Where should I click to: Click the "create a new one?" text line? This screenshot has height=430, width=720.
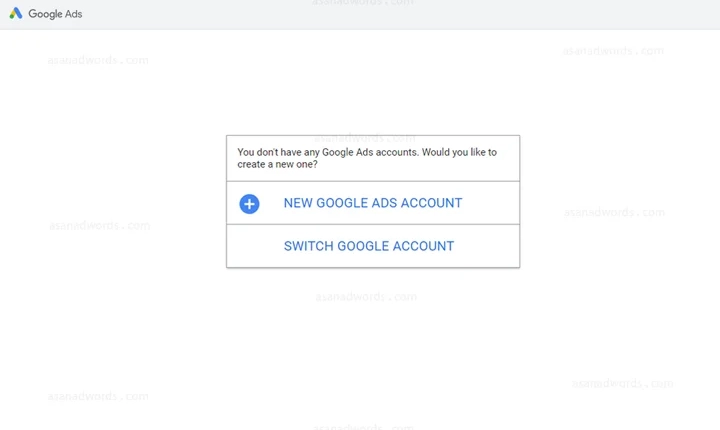pyautogui.click(x=277, y=164)
